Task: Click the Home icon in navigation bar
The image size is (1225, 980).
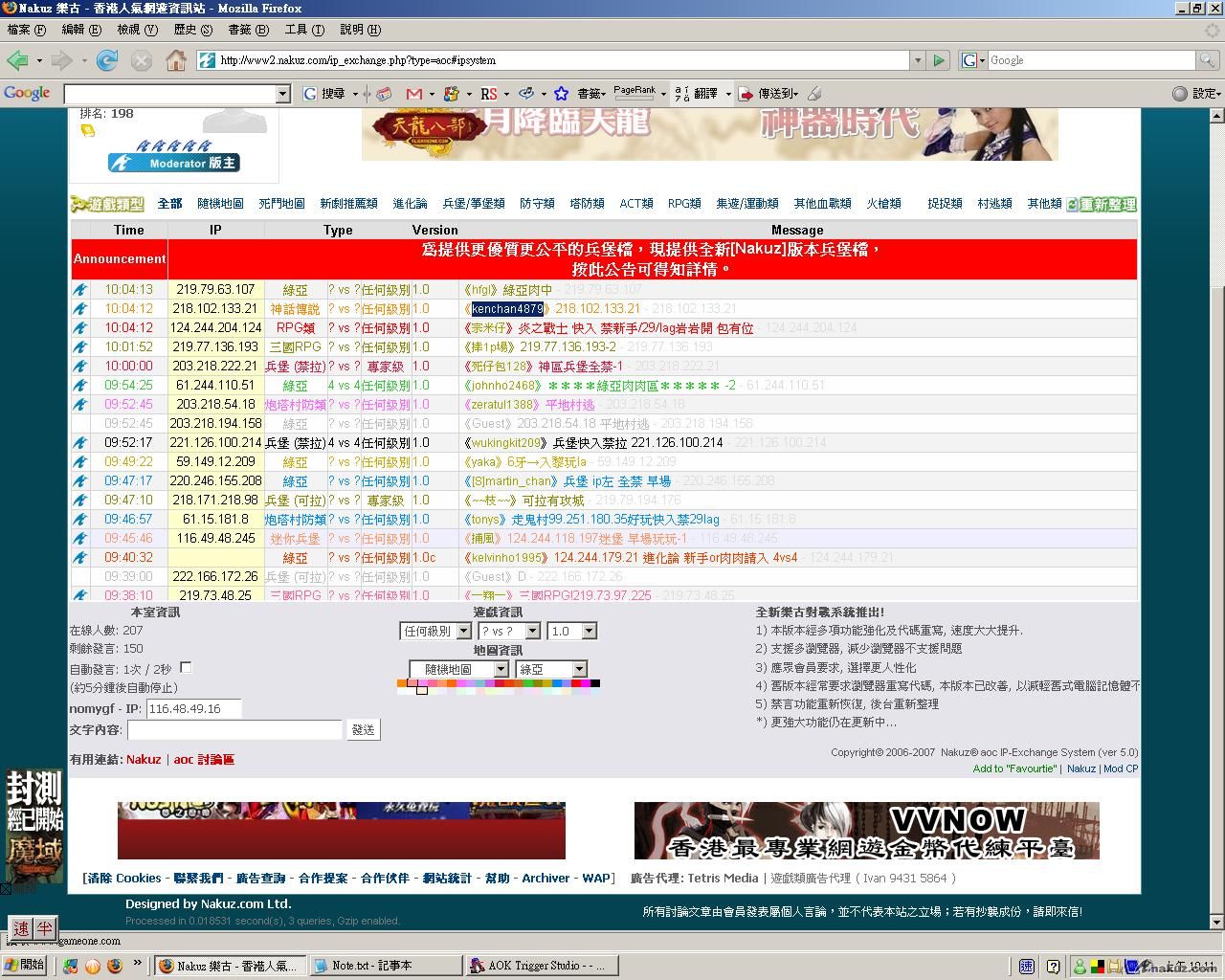Action: tap(176, 60)
